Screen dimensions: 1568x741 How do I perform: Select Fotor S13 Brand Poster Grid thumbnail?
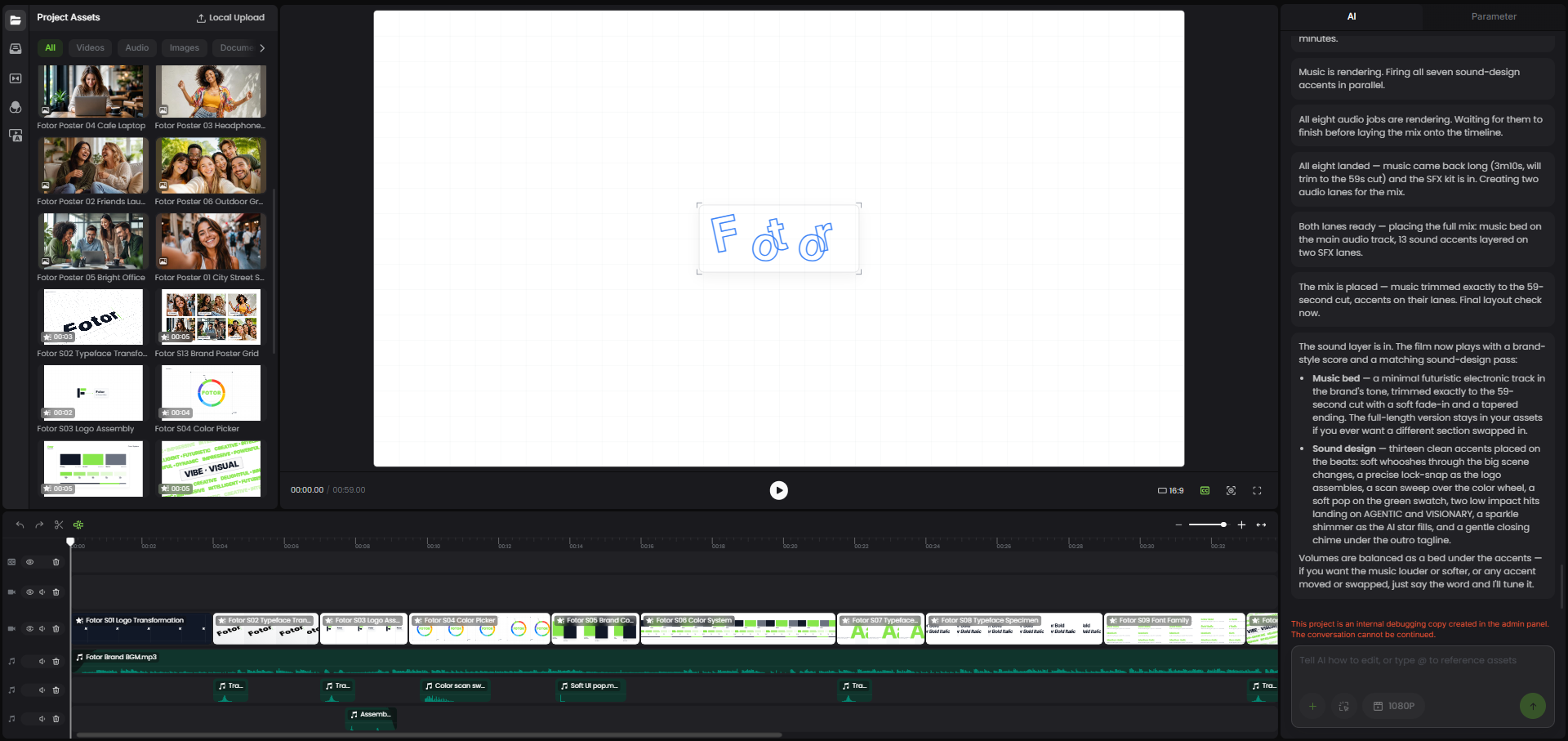211,316
